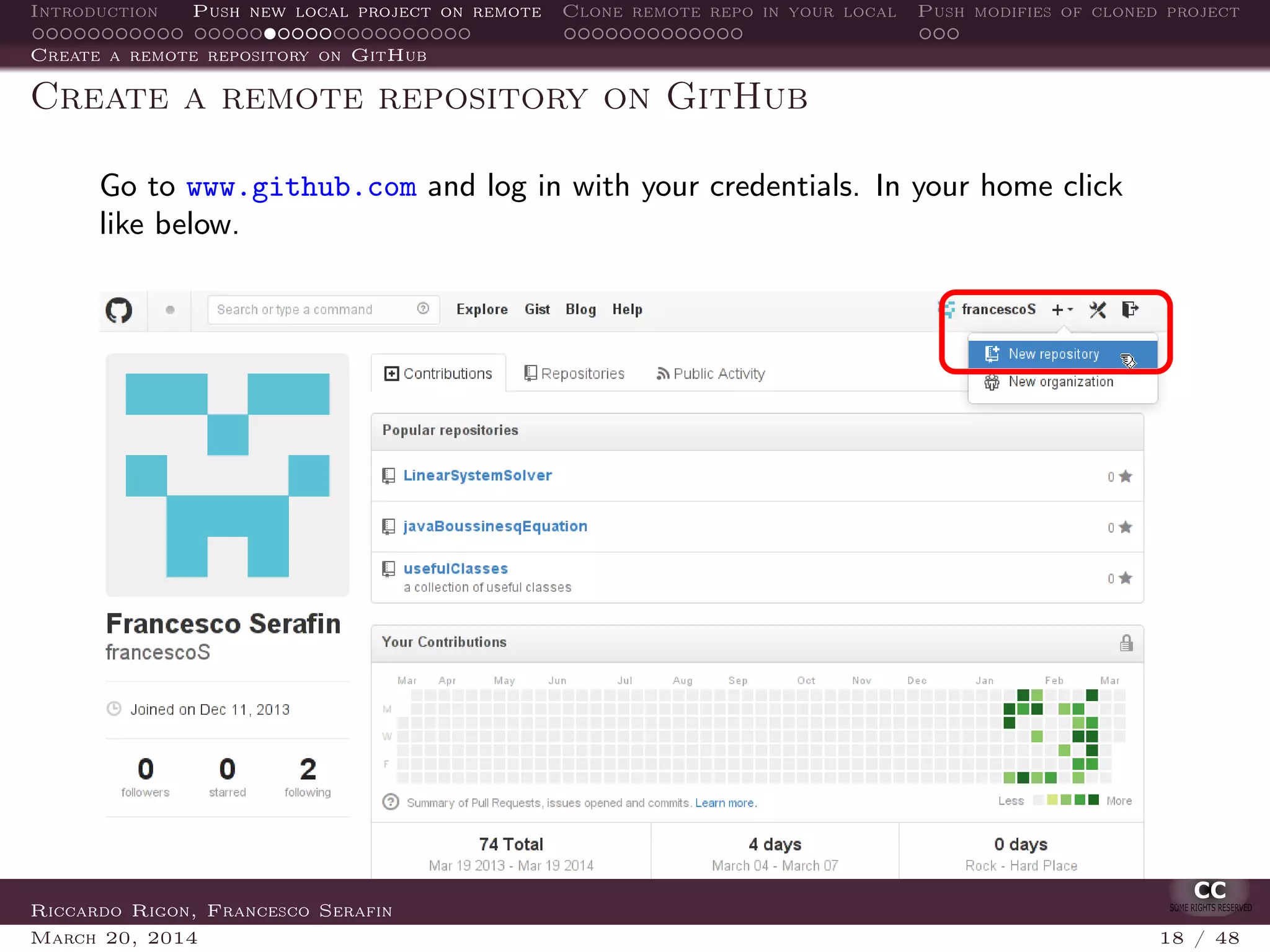Viewport: 1270px width, 952px height.
Task: Click the clock icon beside Joined date
Action: click(x=114, y=708)
